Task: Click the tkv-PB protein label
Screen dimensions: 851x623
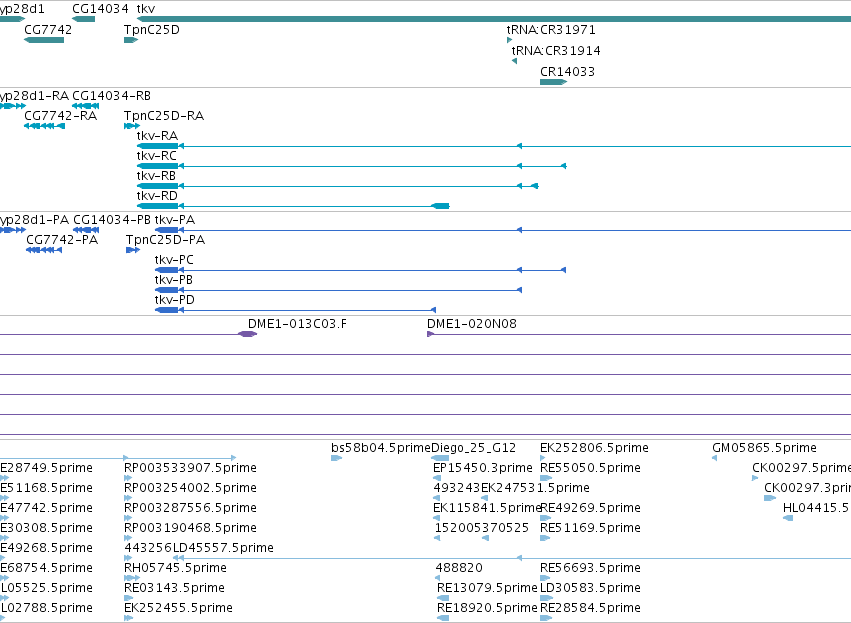Action: tap(174, 280)
